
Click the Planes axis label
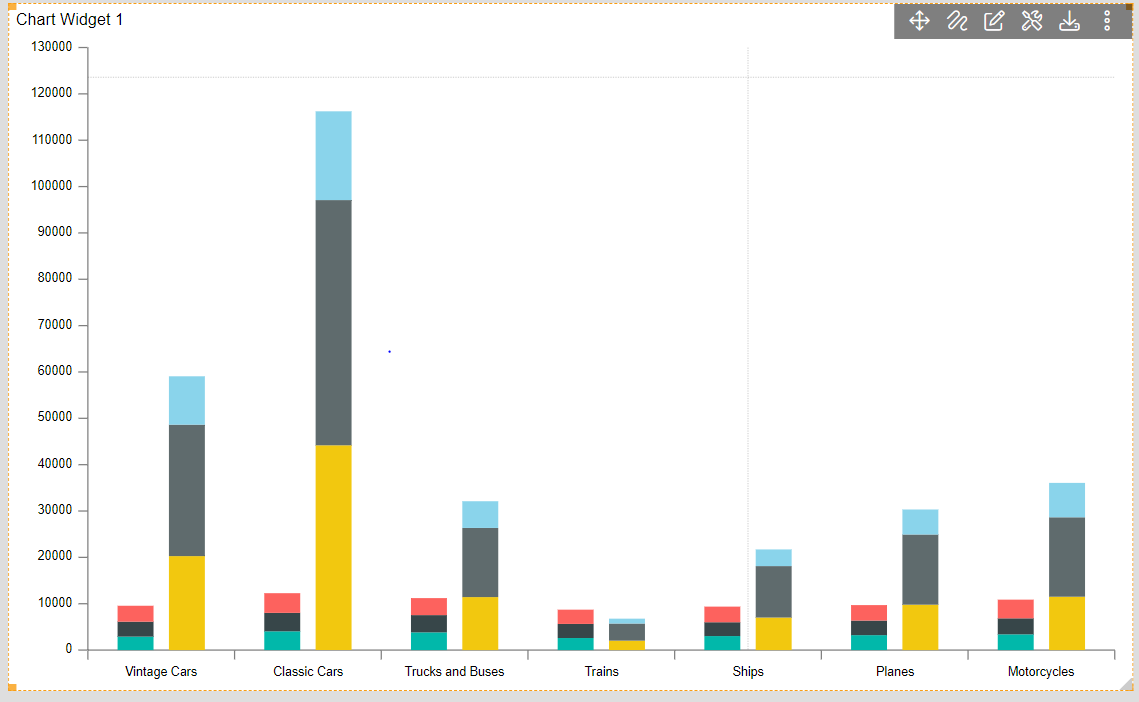[895, 671]
